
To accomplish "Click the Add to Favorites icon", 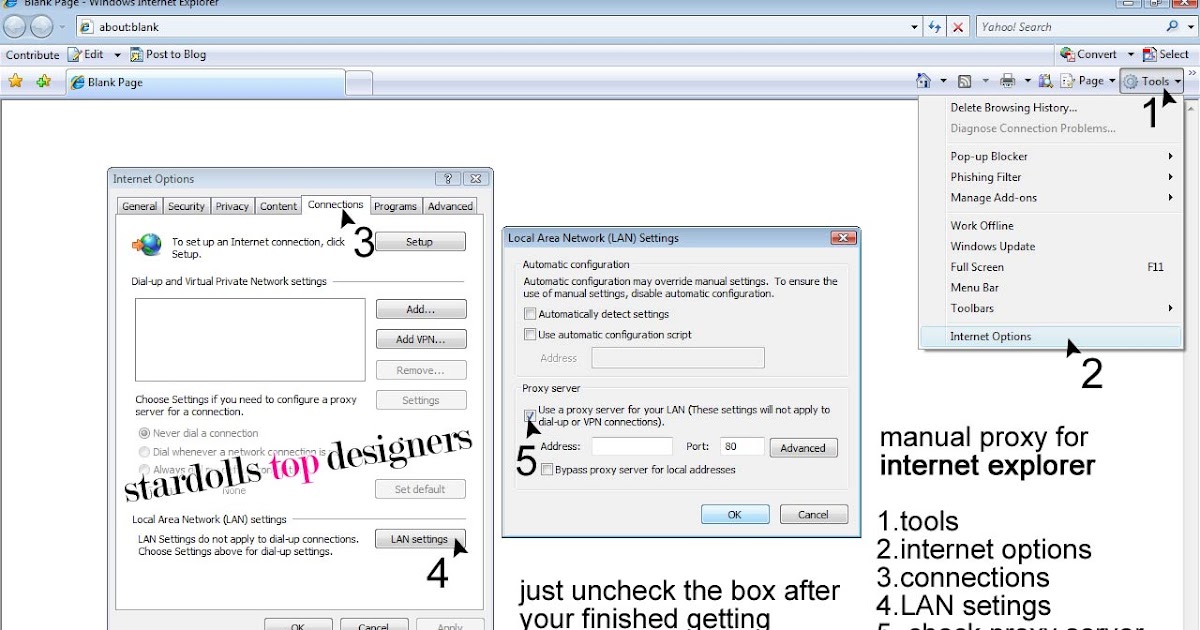I will pos(43,82).
